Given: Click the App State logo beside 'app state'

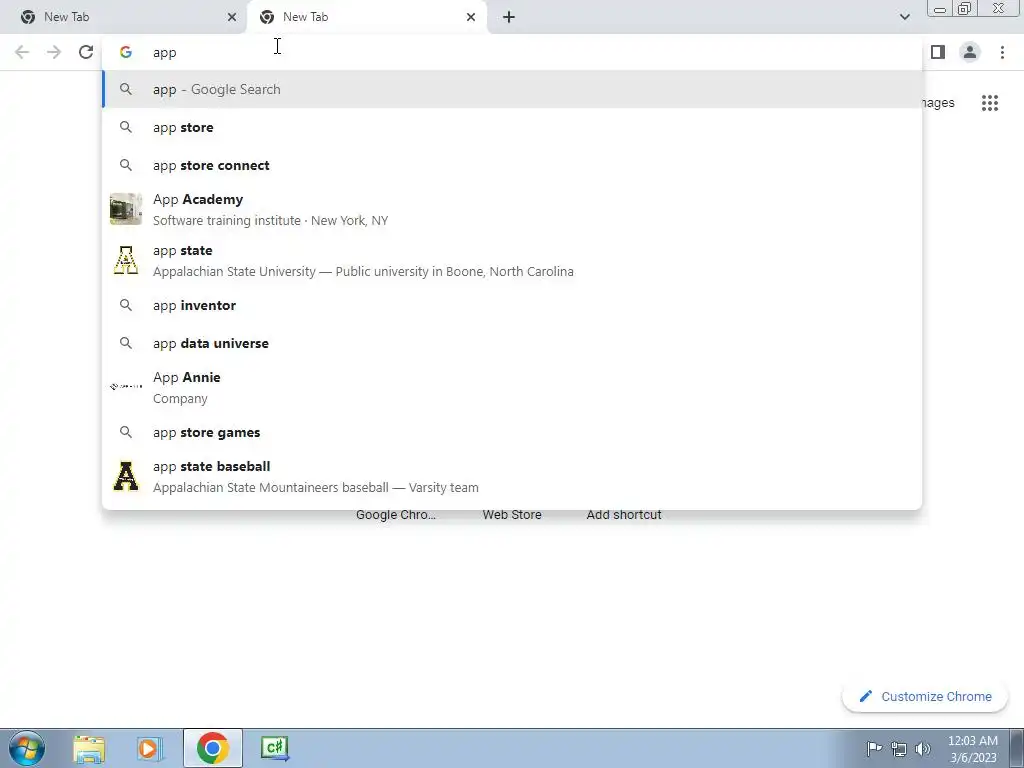Looking at the screenshot, I should (126, 260).
